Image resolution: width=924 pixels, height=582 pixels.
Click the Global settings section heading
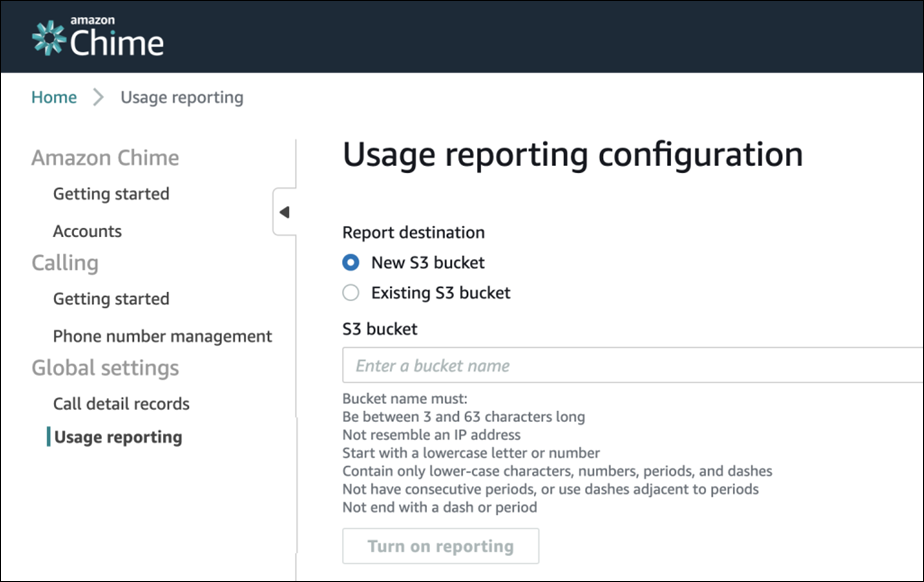tap(104, 368)
